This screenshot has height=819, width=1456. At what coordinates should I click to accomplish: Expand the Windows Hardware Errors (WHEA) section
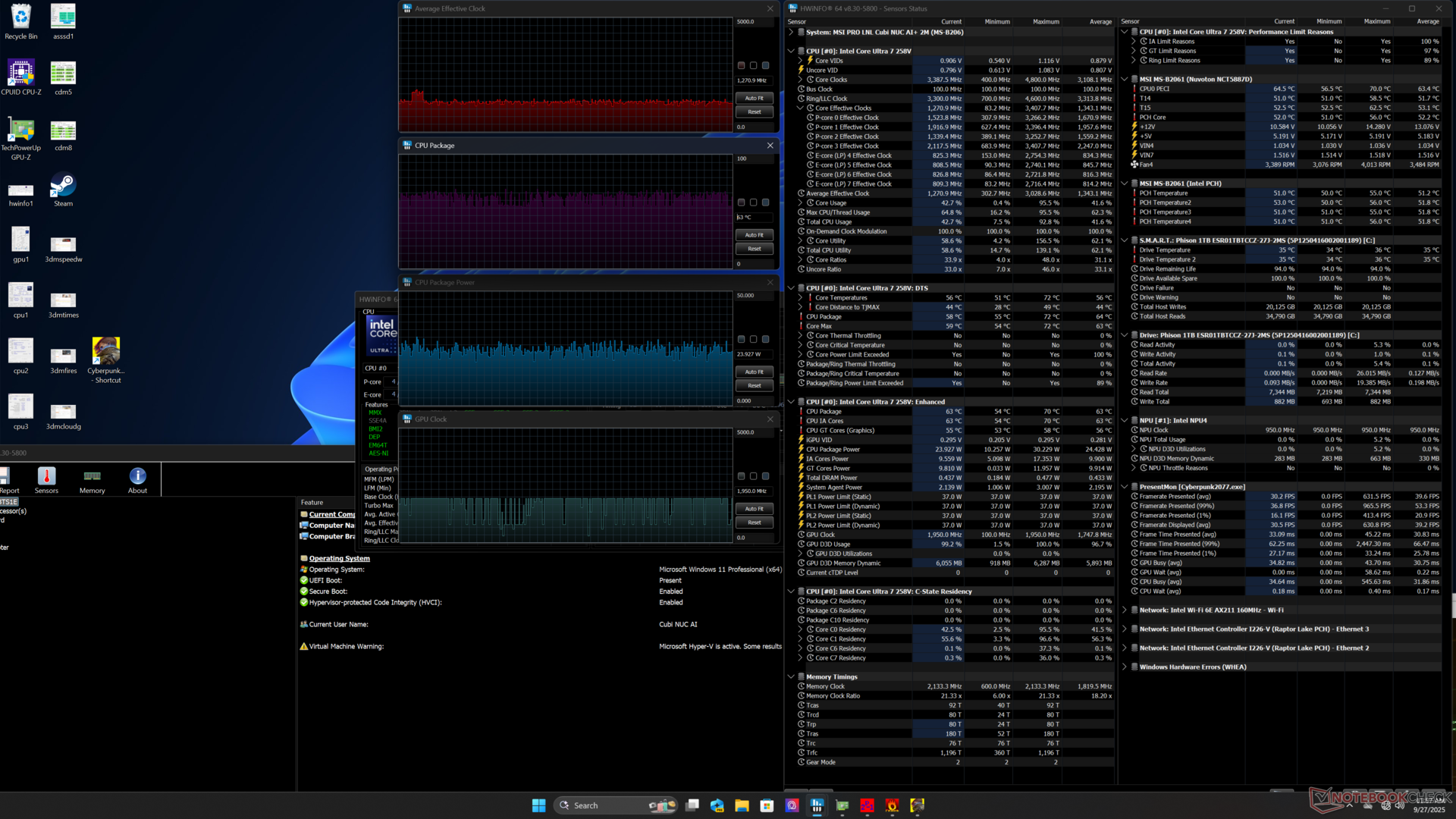pyautogui.click(x=1124, y=667)
